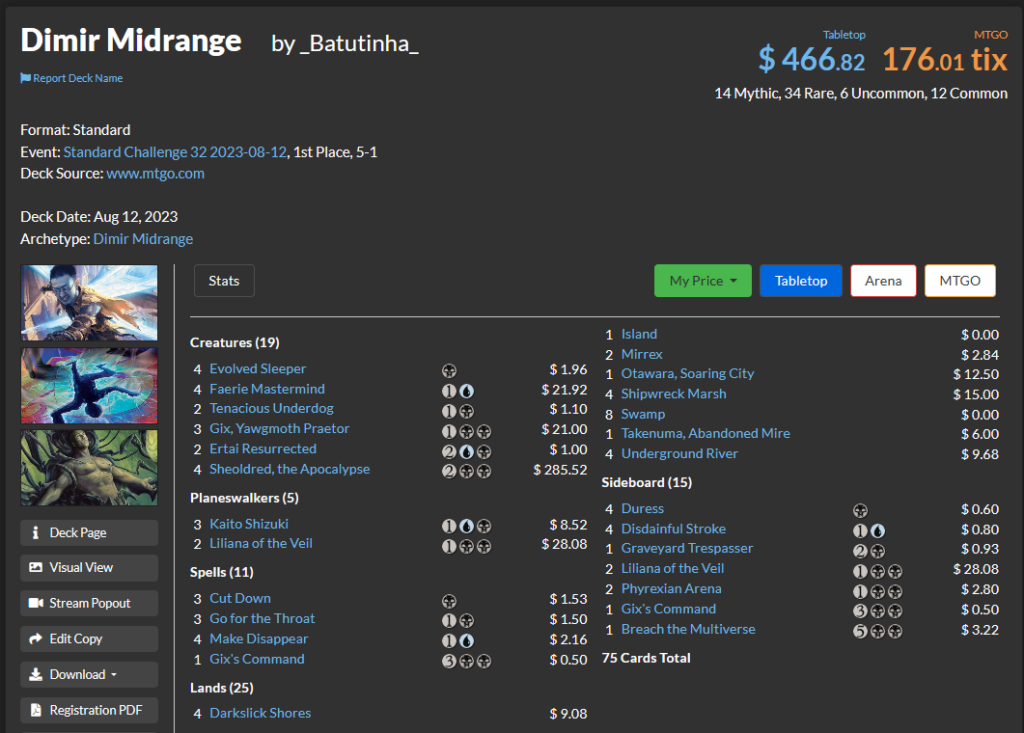The image size is (1024, 733).
Task: Open the Standard Challenge 32 event link
Action: 175,152
